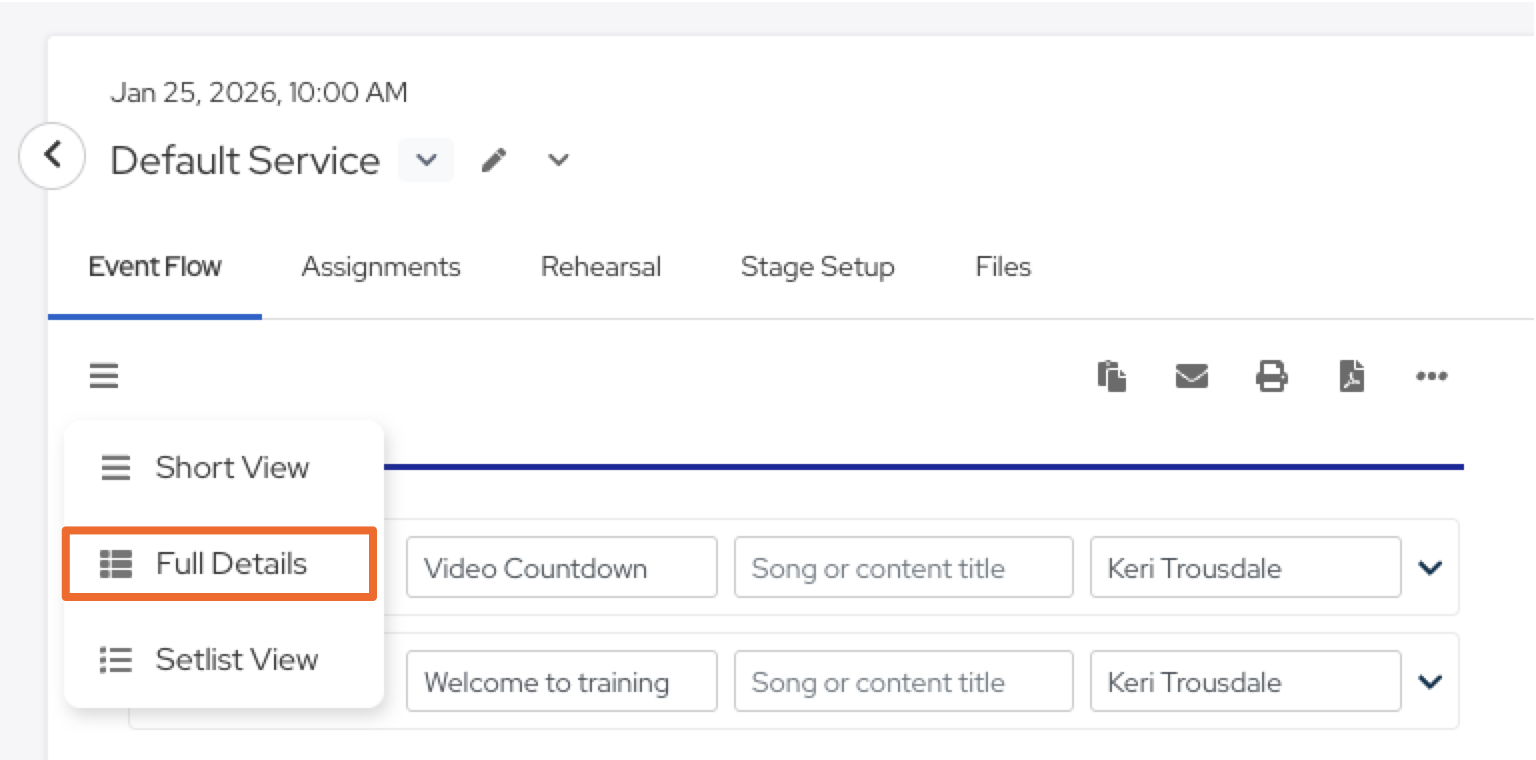
Task: Export to PDF using the PDF icon
Action: click(1352, 376)
